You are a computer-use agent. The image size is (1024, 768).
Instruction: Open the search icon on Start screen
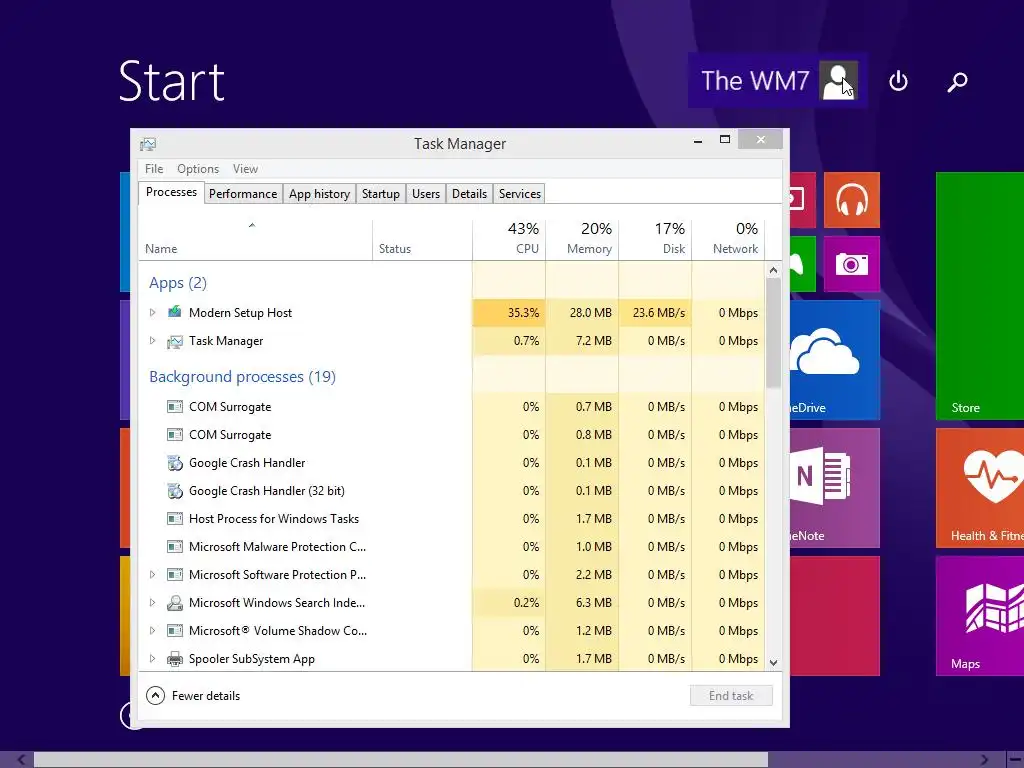coord(957,82)
